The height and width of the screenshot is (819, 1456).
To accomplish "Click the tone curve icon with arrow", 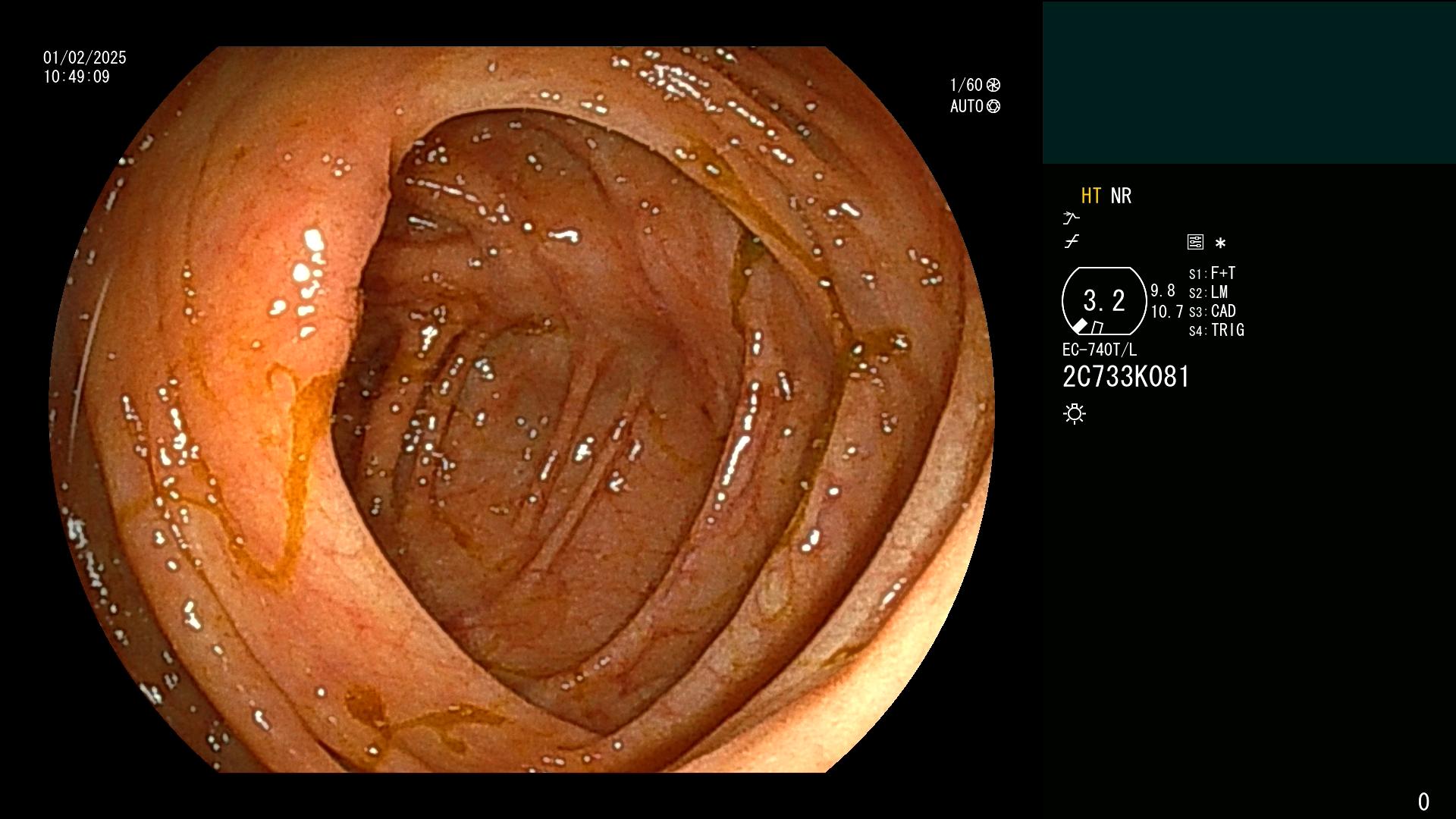I will point(1071,218).
